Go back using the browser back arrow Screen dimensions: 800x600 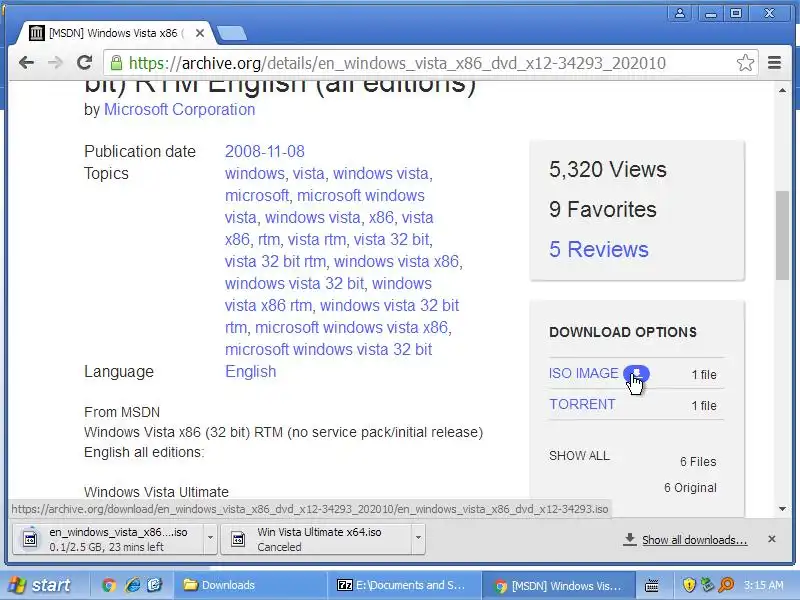click(26, 63)
